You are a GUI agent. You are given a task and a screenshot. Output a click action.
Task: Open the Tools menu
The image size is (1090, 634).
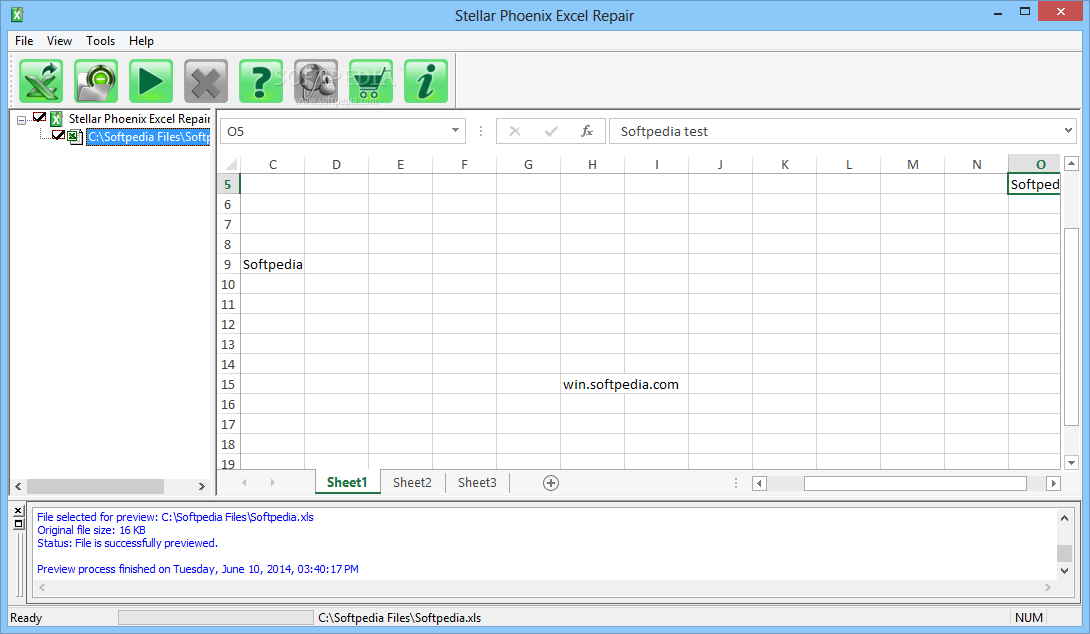100,41
